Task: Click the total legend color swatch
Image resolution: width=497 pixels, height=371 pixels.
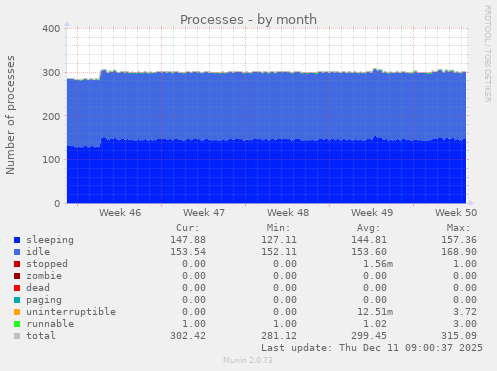Action: tap(17, 336)
